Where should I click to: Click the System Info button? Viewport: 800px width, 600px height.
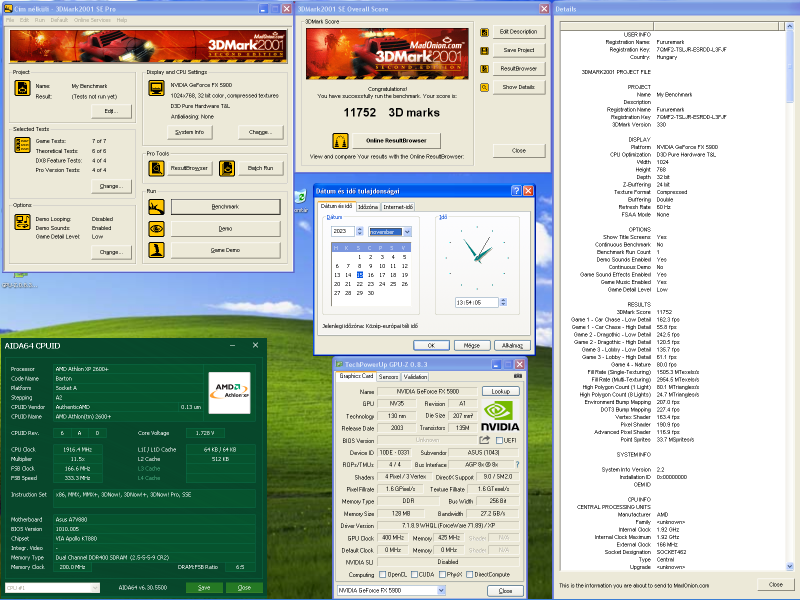tap(190, 132)
